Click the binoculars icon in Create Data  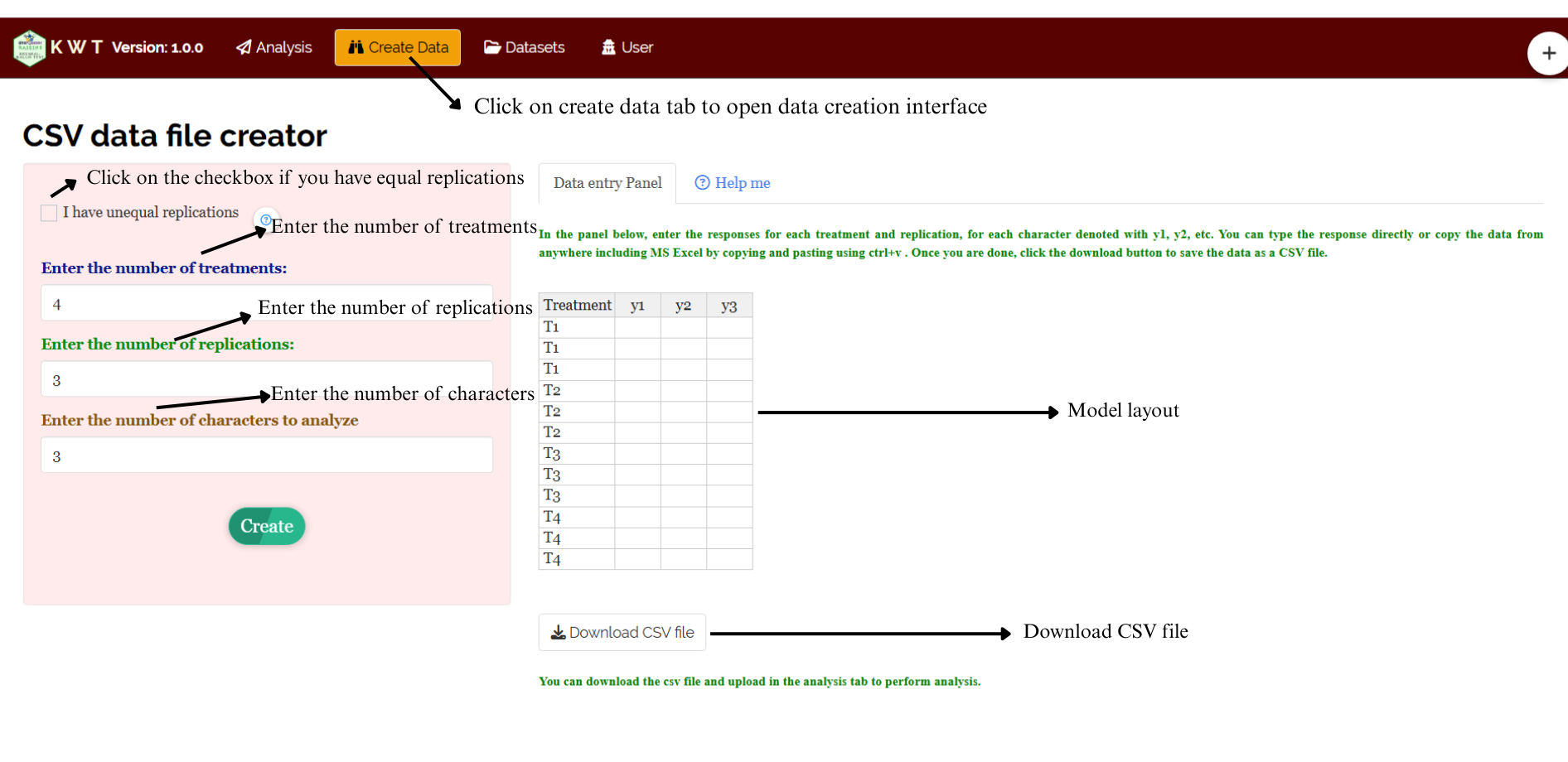(x=356, y=47)
